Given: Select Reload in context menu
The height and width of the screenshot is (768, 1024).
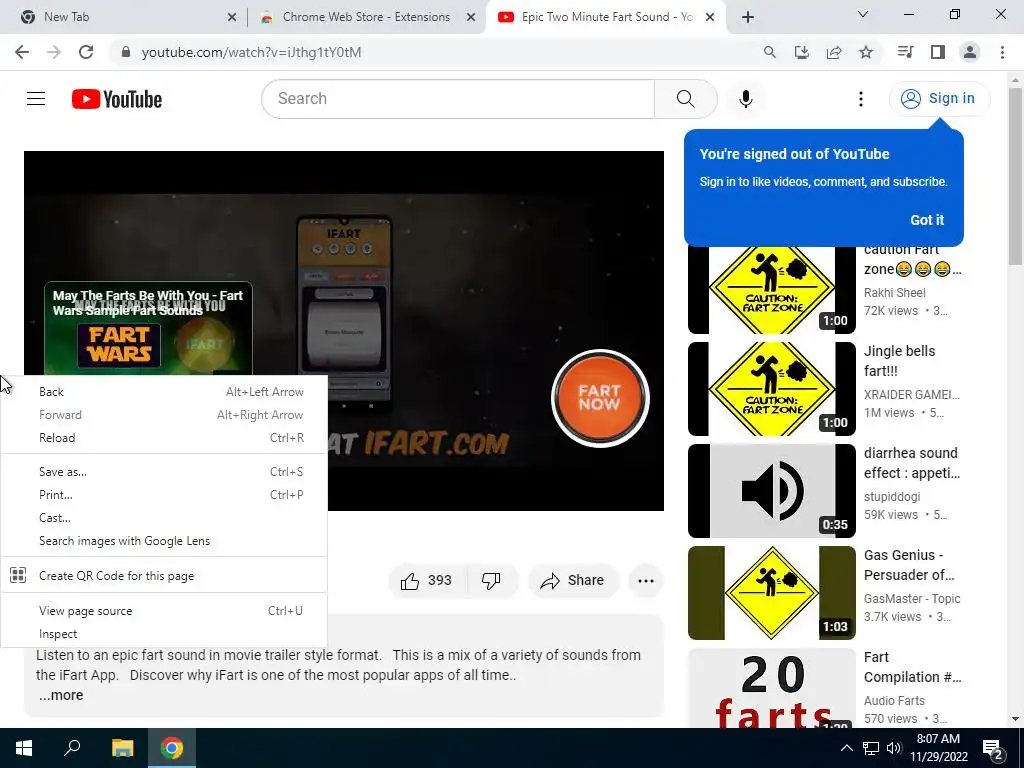Looking at the screenshot, I should click(x=164, y=438).
